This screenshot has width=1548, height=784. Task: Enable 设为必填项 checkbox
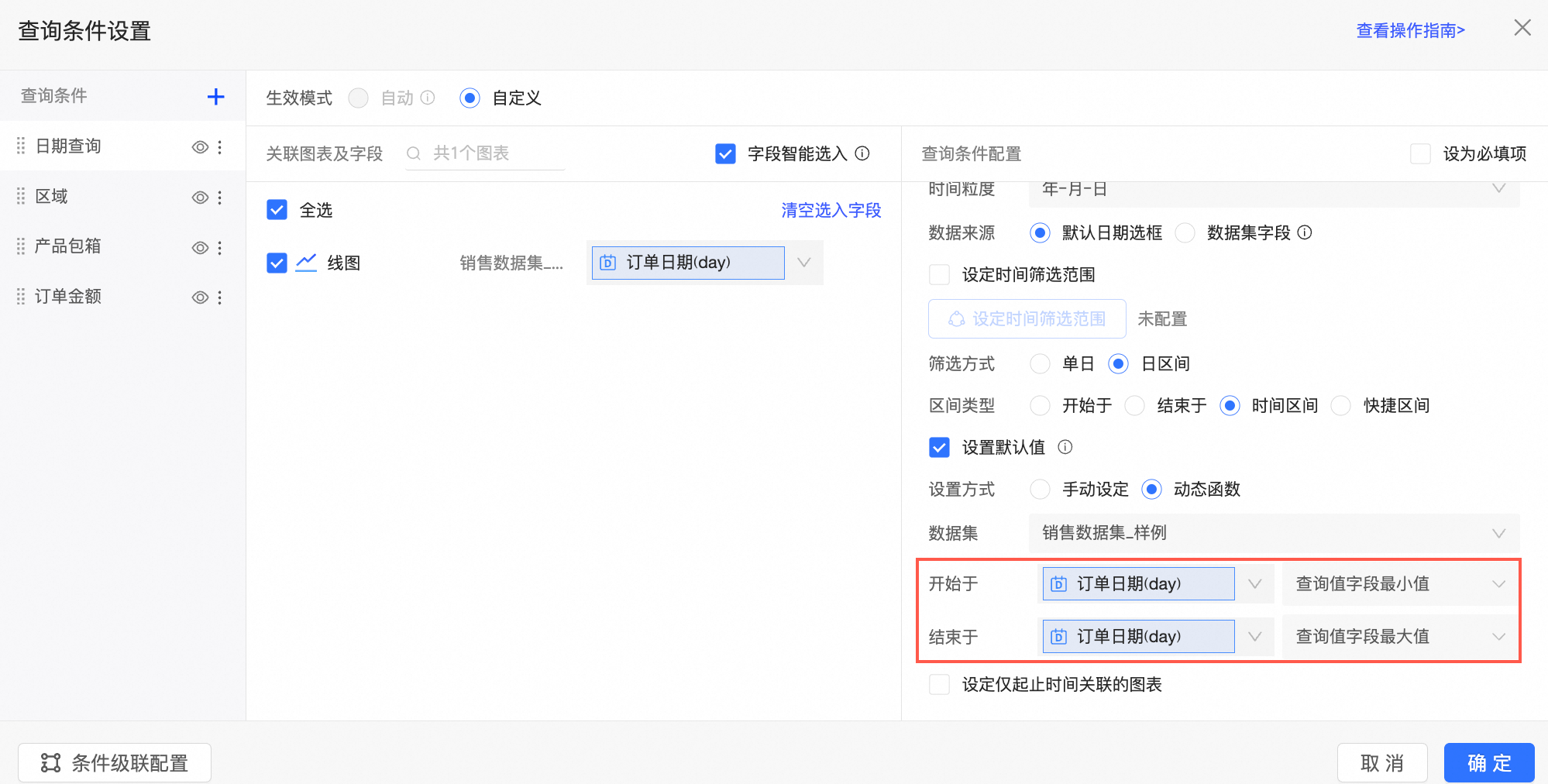point(1420,153)
